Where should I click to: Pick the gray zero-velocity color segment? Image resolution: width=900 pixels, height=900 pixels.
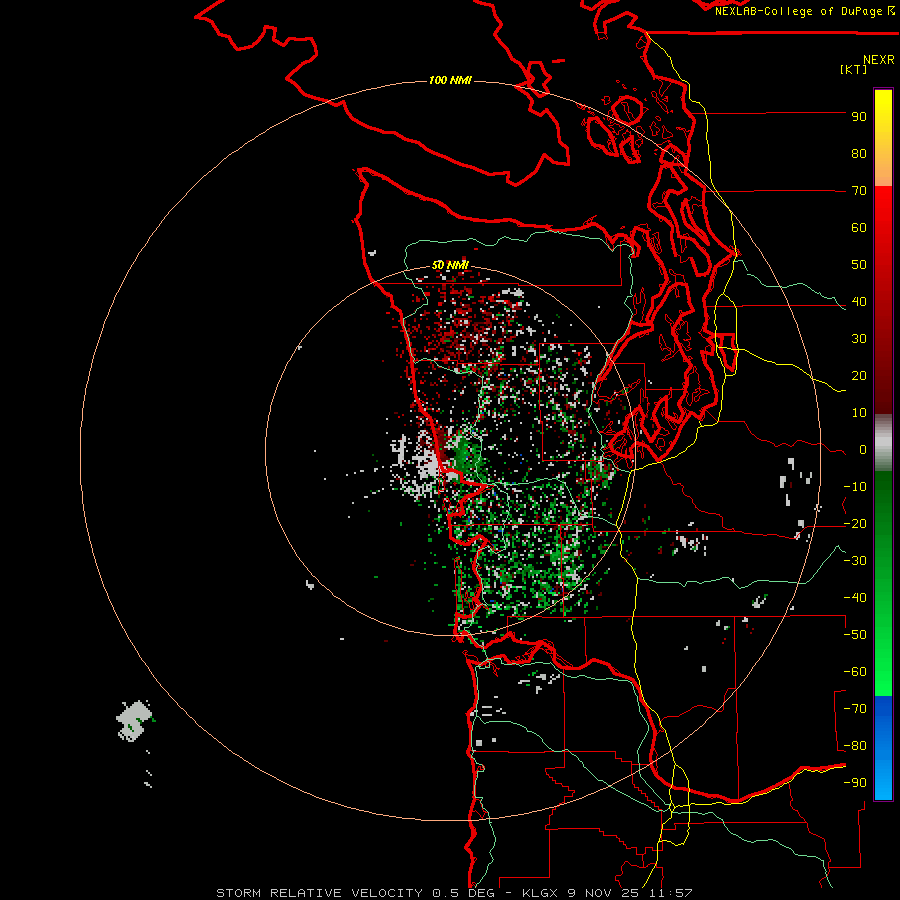[x=883, y=443]
